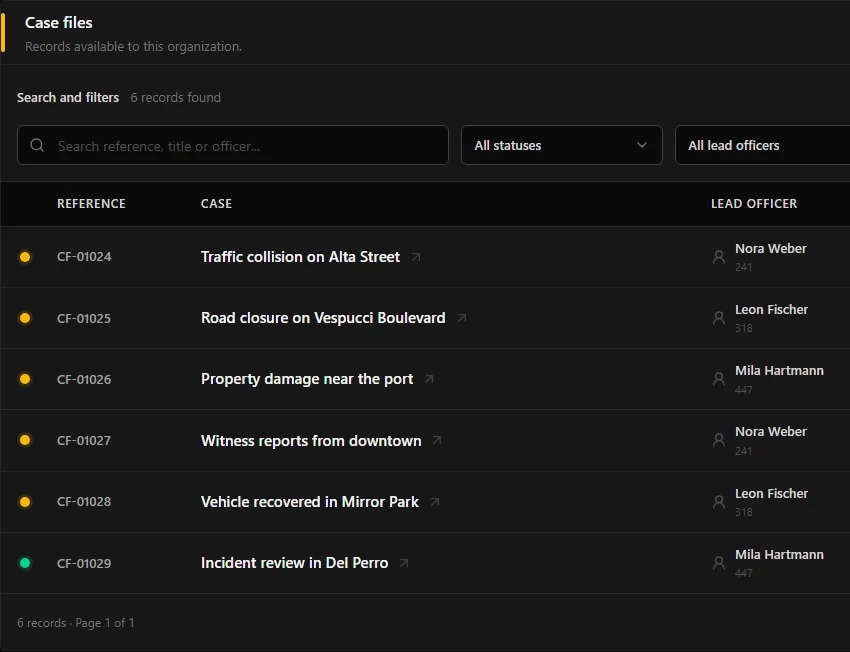Click officer avatar icon in CF-01027 row
Image resolution: width=850 pixels, height=652 pixels.
coord(719,440)
